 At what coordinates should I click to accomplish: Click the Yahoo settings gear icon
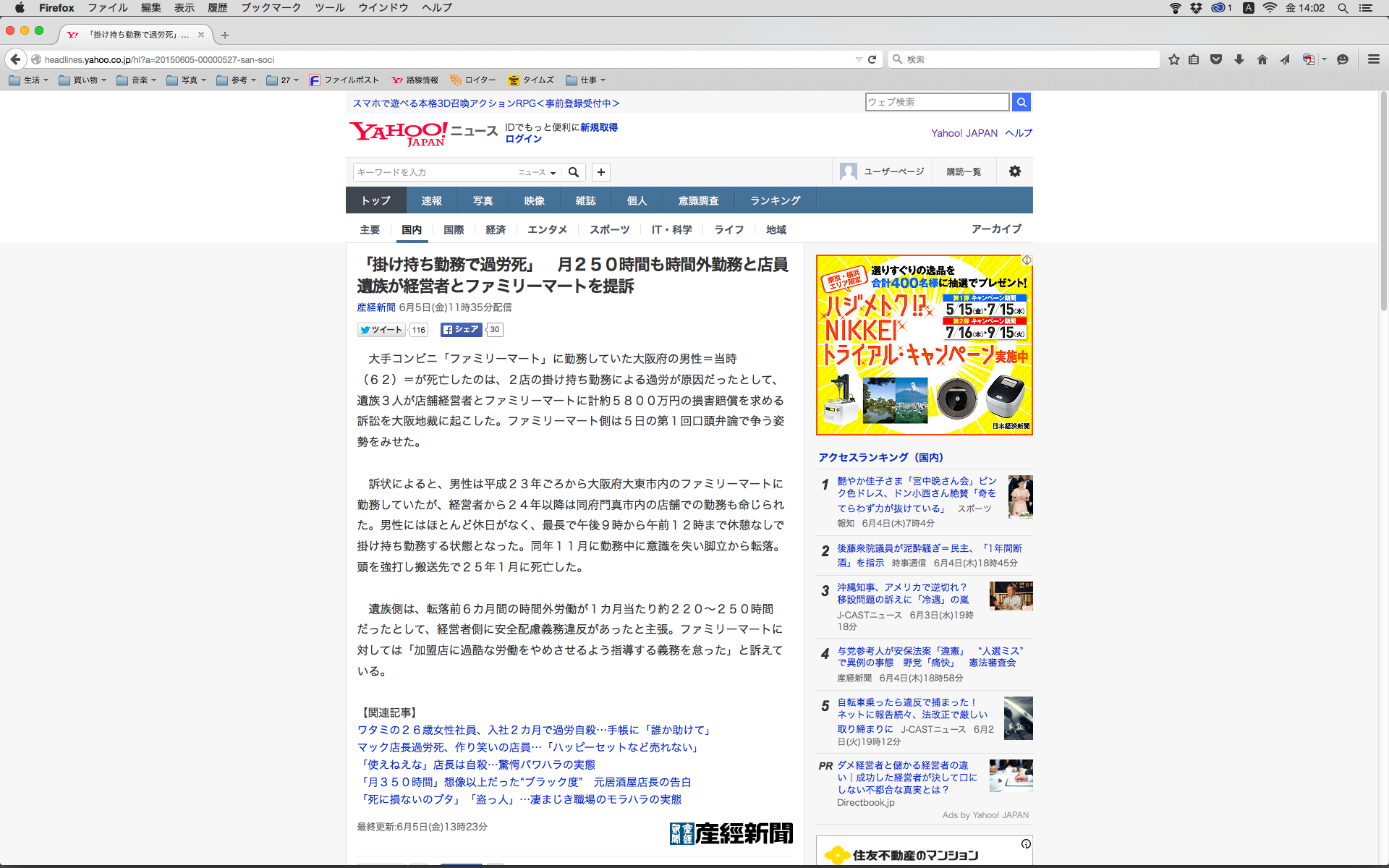point(1015,171)
